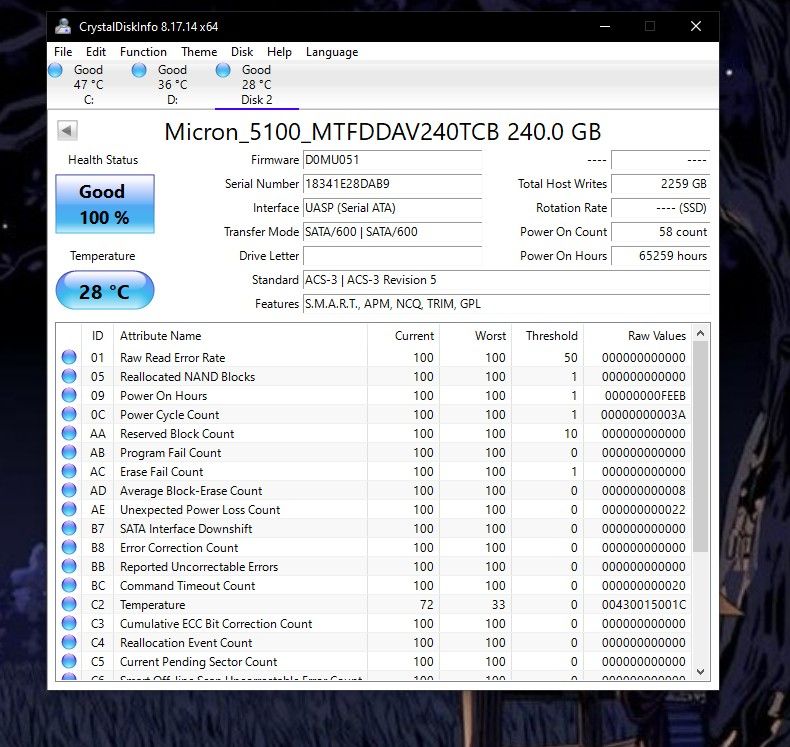Click status orb of Power On Hours attribute row
790x747 pixels.
click(69, 395)
